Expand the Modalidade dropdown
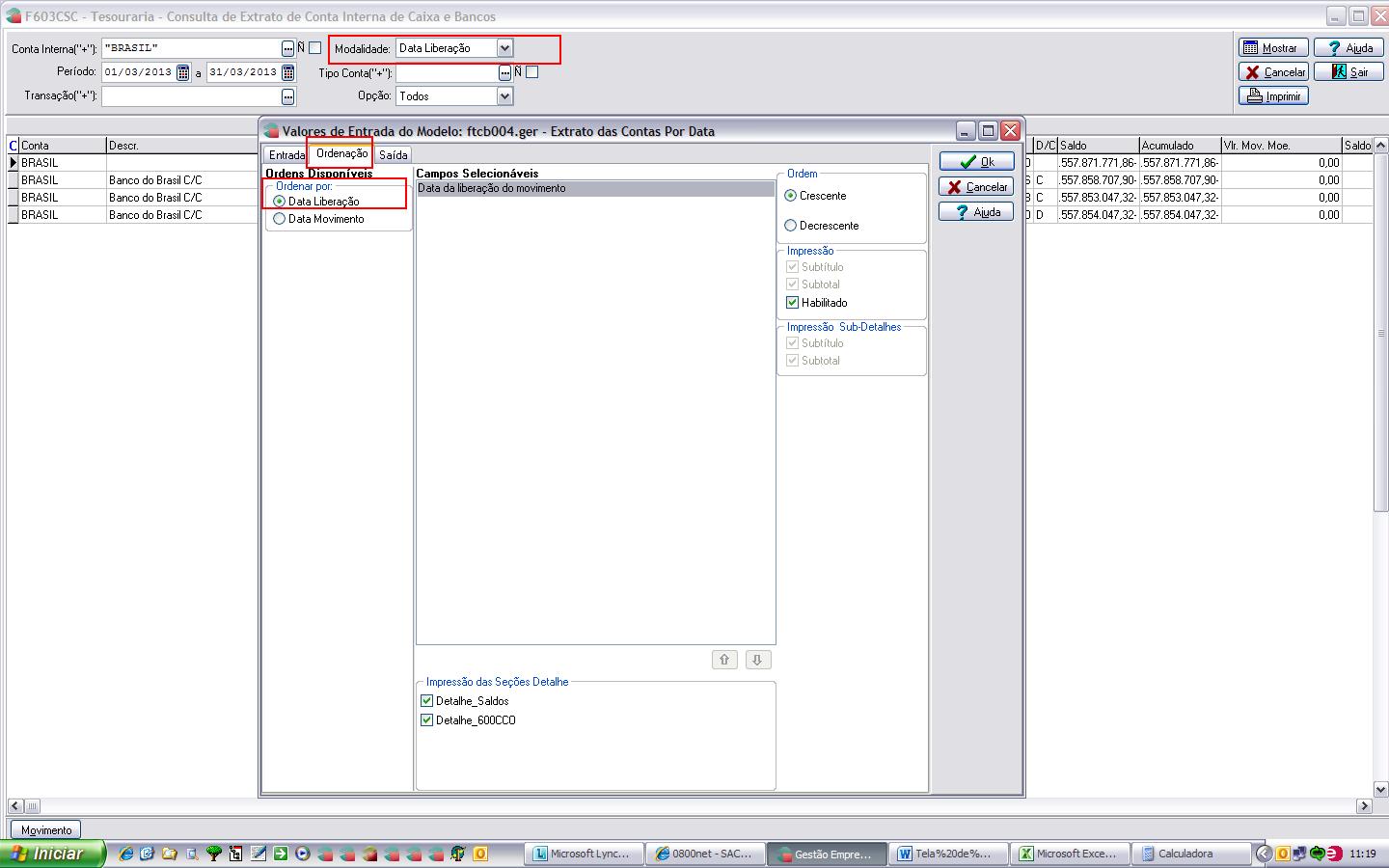 pyautogui.click(x=504, y=48)
